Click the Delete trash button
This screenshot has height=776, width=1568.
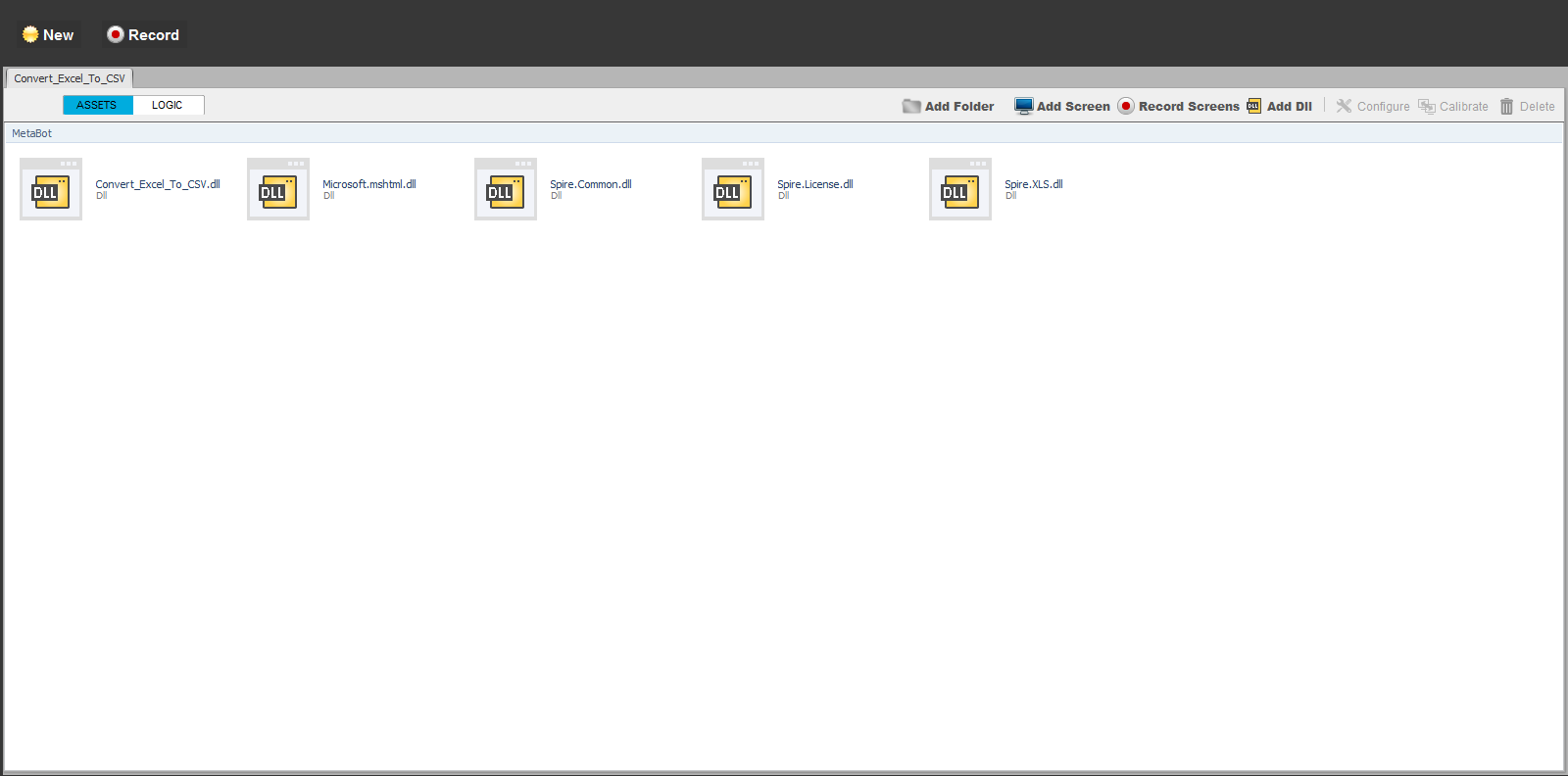pos(1527,106)
